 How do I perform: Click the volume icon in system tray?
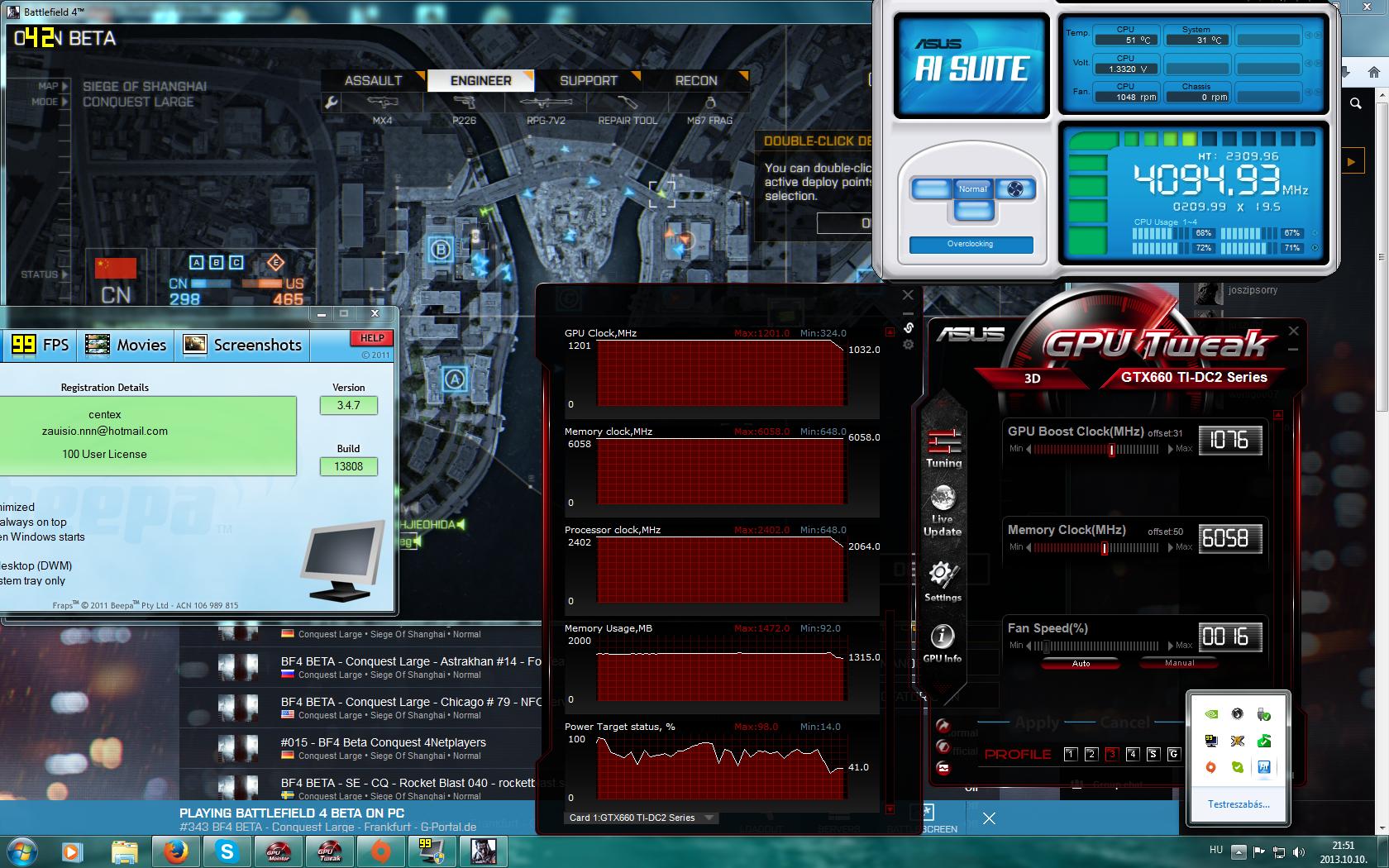point(1299,851)
